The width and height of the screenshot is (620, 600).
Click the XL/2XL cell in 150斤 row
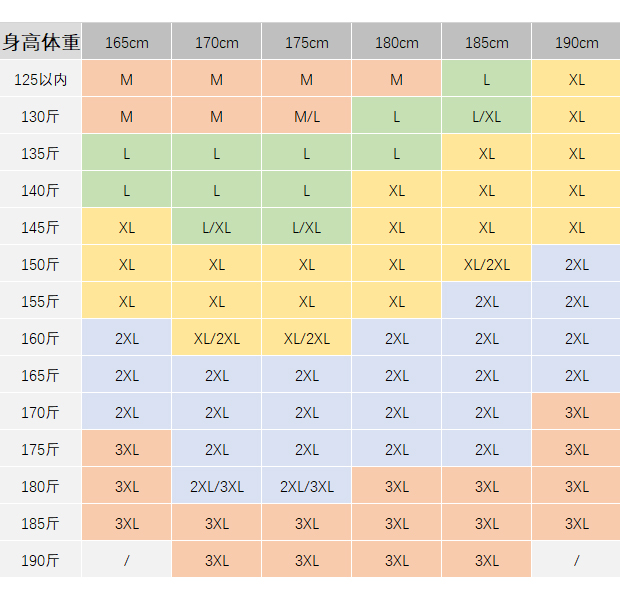coord(487,265)
